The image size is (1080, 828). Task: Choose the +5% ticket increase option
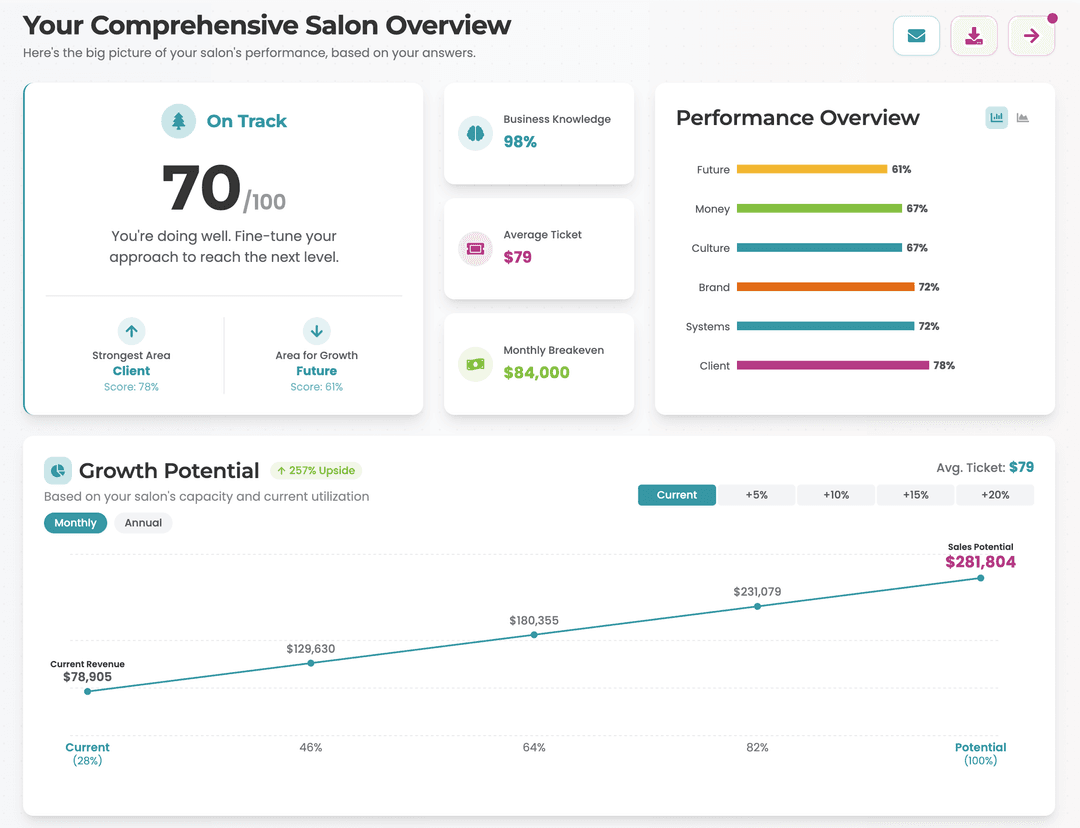756,495
